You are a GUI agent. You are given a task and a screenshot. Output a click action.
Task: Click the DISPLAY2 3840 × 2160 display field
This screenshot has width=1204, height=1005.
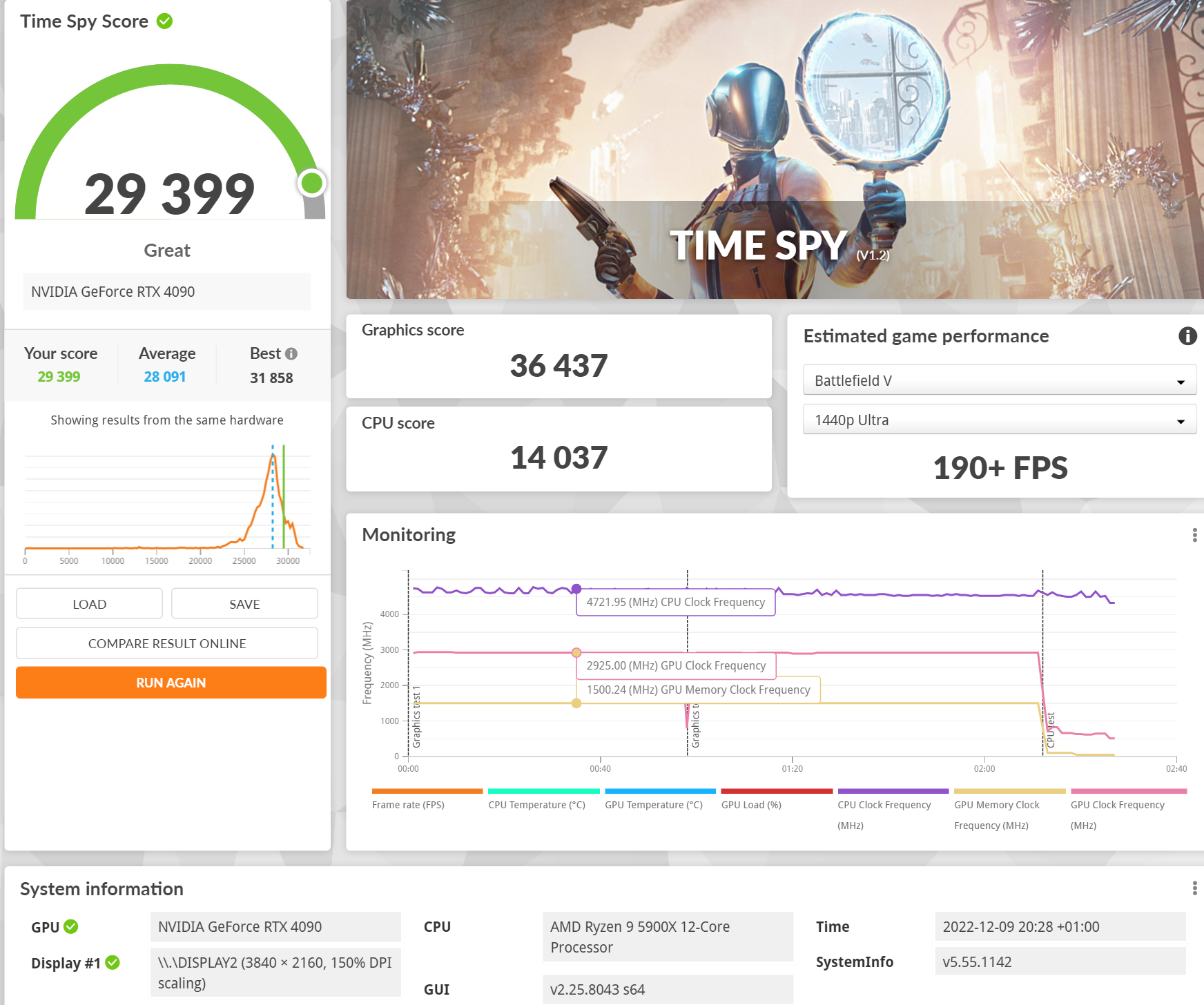(275, 973)
